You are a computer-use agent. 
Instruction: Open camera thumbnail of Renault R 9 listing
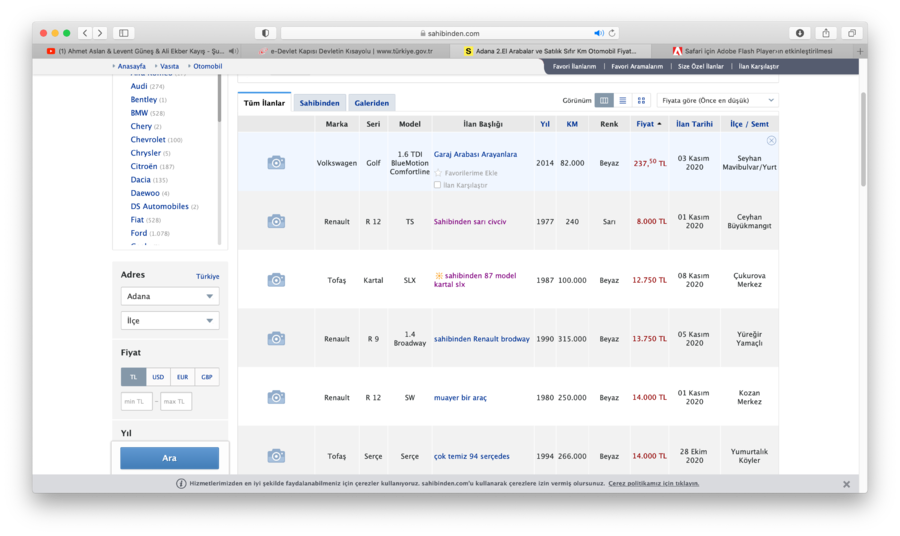[276, 339]
